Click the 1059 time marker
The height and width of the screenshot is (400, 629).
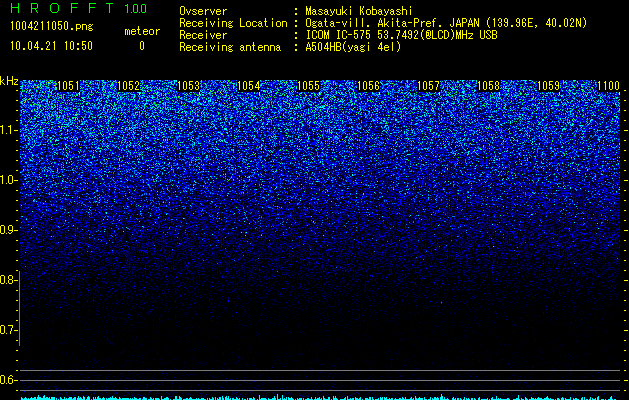pyautogui.click(x=548, y=86)
